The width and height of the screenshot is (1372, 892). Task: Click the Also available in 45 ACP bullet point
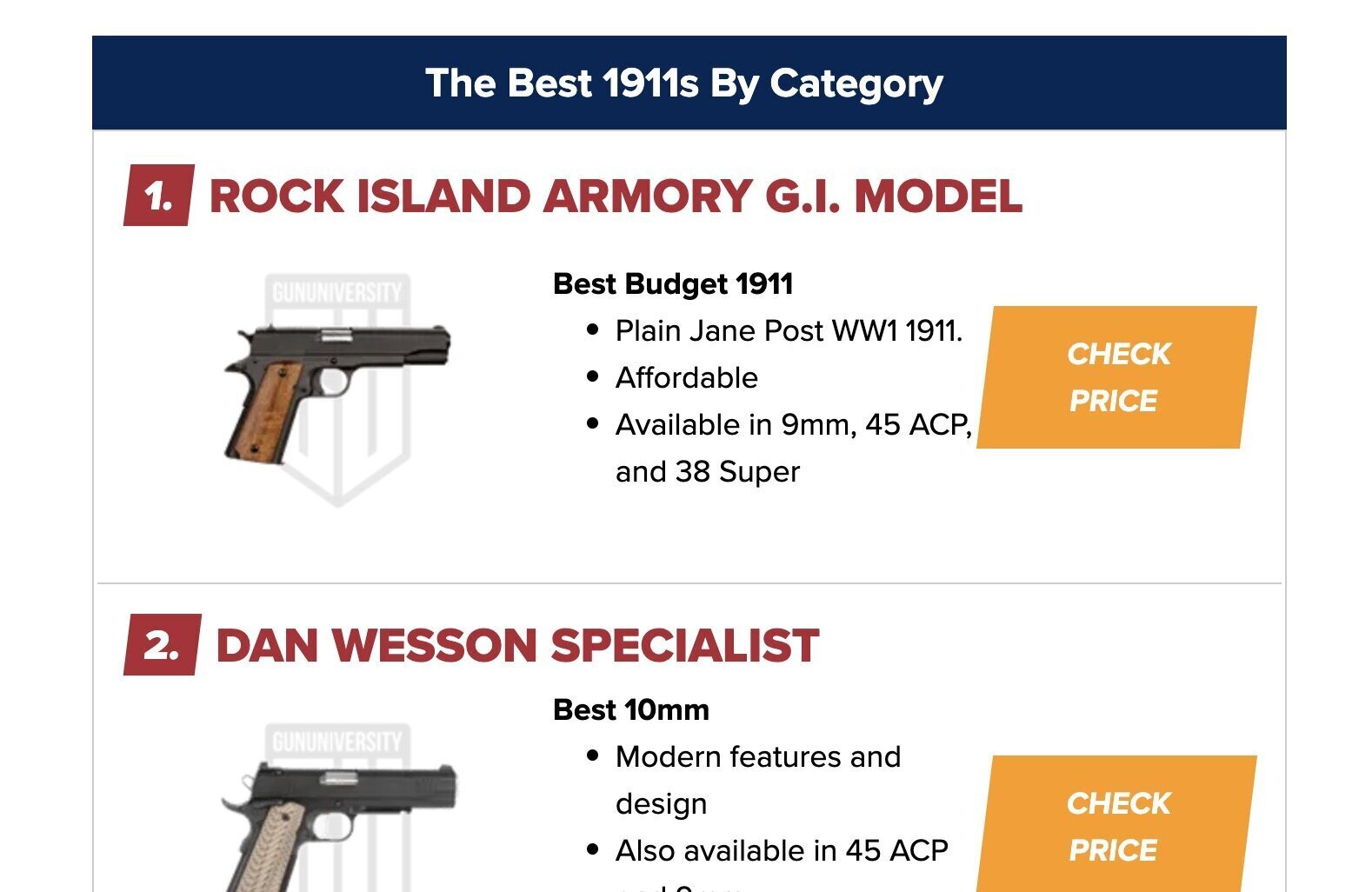(780, 849)
